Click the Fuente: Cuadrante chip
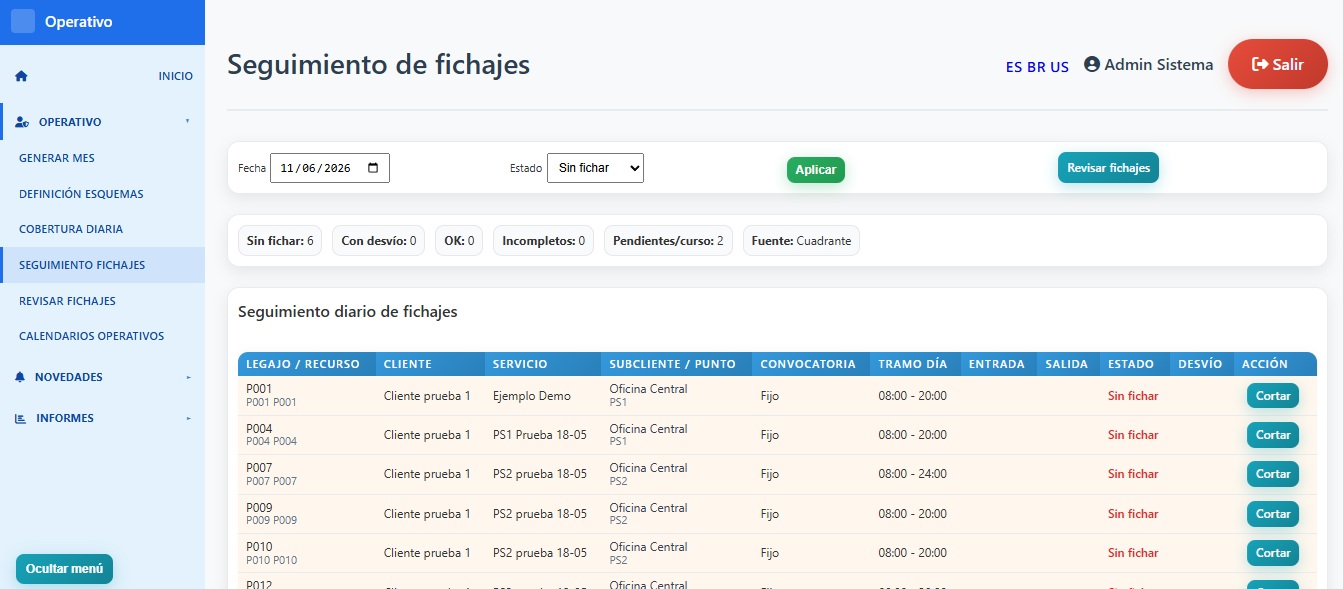Screen dimensions: 1343x589 [x=801, y=241]
